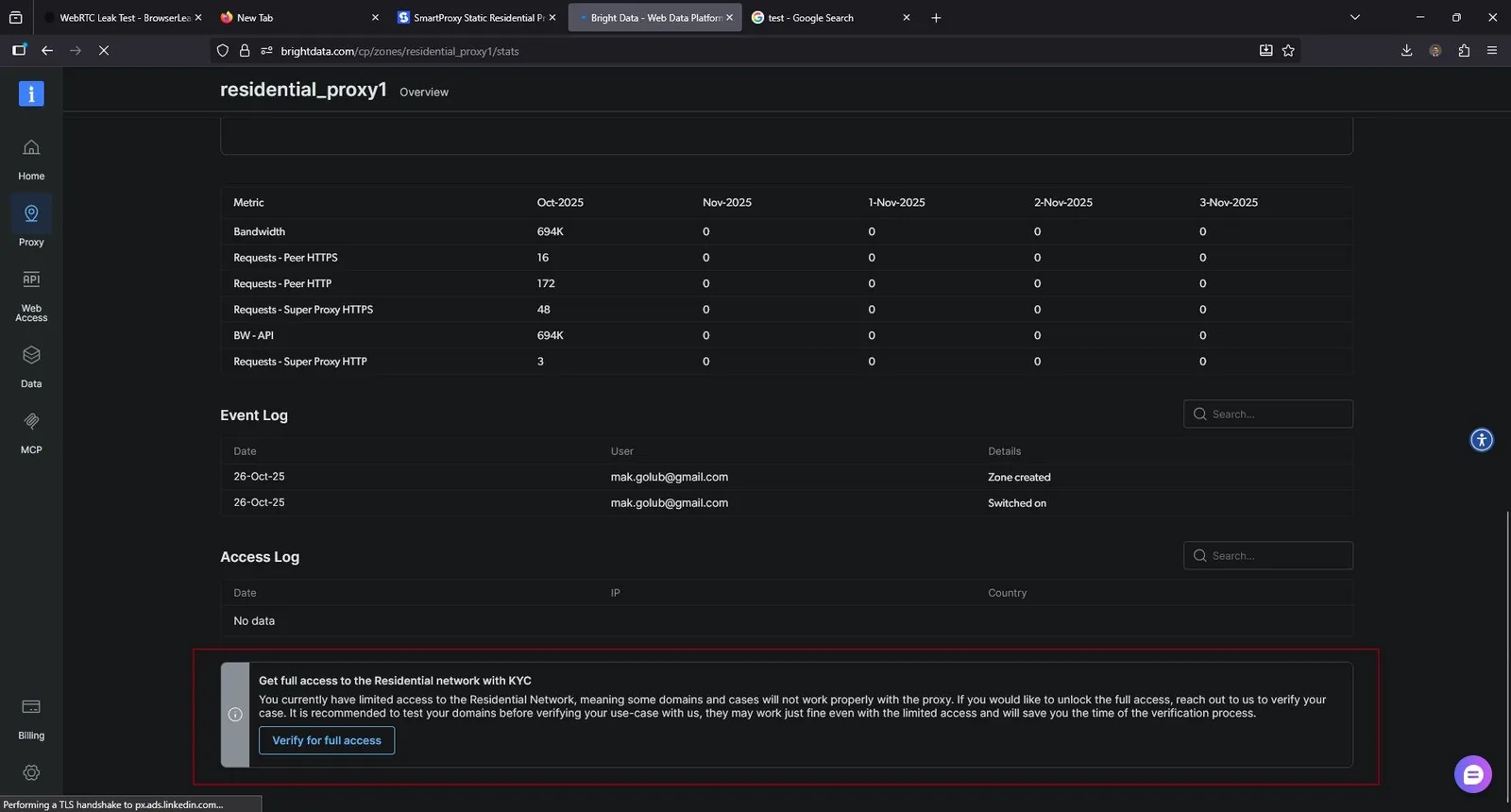Click the site padlock icon

(x=245, y=51)
